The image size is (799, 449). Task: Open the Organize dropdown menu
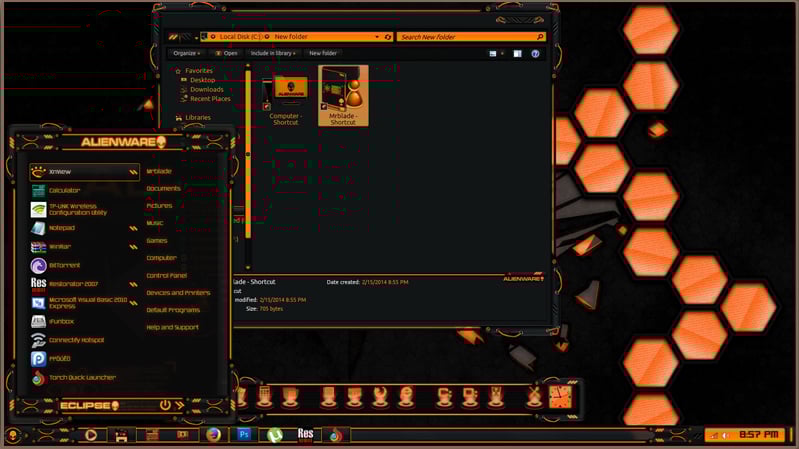tap(187, 53)
